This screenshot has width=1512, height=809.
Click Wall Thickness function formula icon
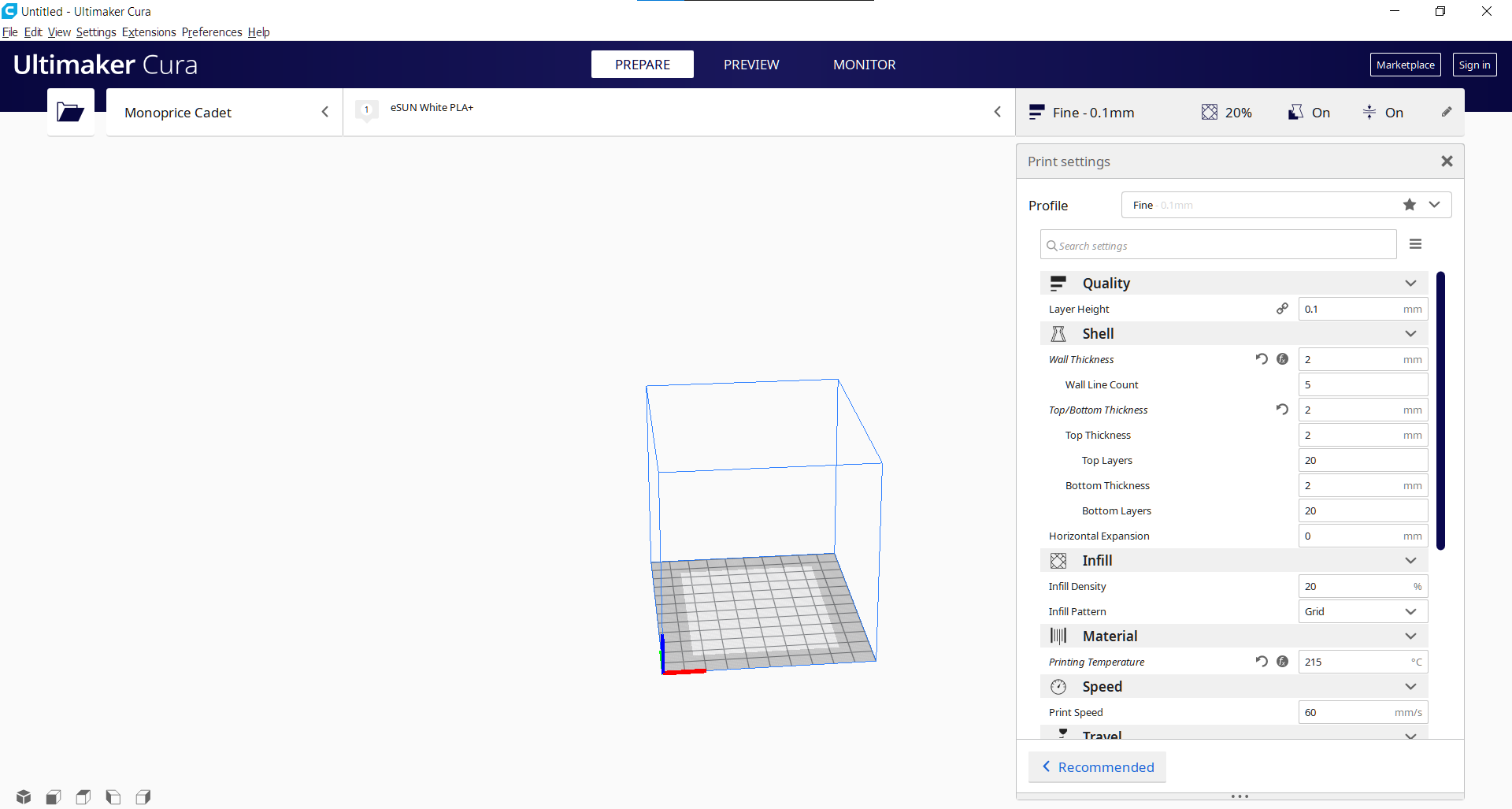(1283, 359)
